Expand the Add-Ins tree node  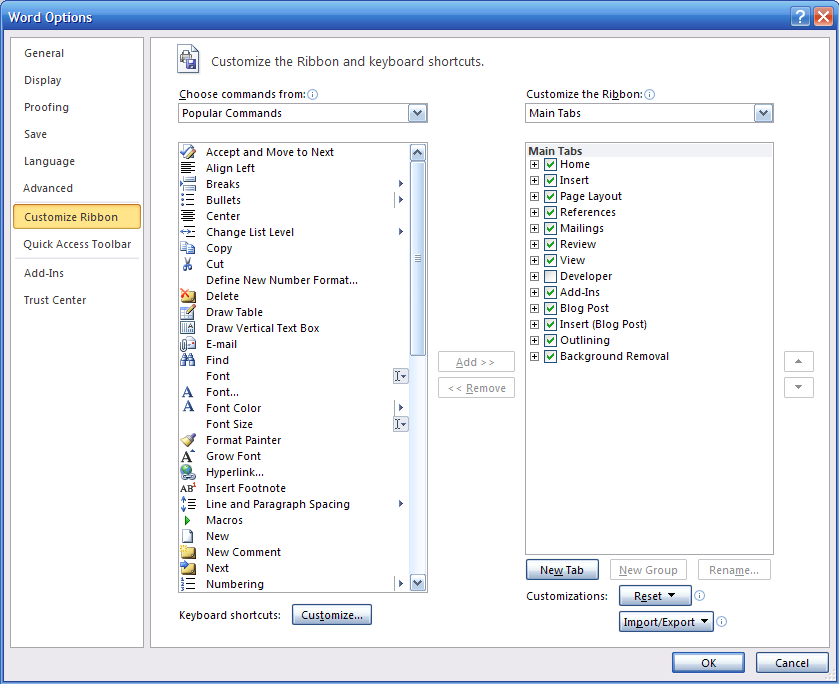535,292
